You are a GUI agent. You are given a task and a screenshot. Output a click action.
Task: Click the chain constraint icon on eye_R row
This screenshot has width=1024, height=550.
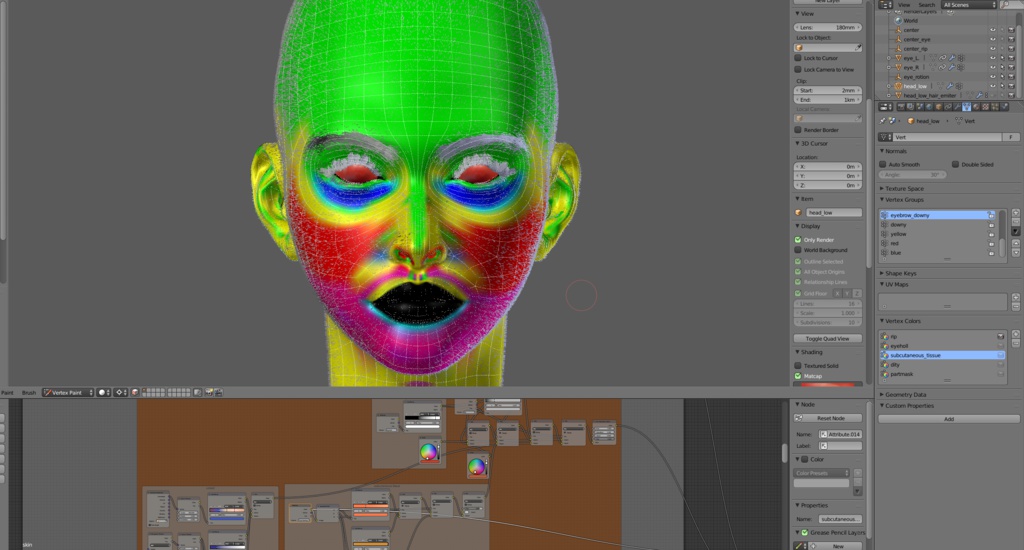942,67
